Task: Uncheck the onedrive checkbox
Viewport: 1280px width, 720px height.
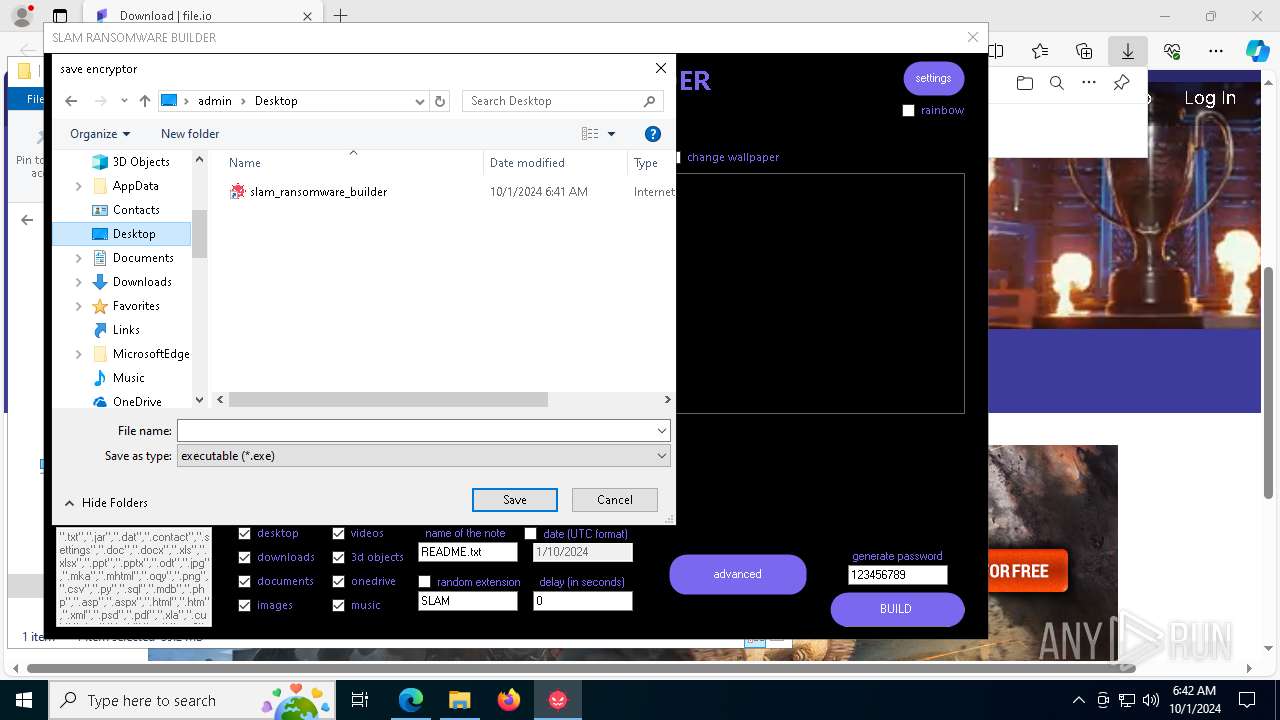Action: (338, 582)
